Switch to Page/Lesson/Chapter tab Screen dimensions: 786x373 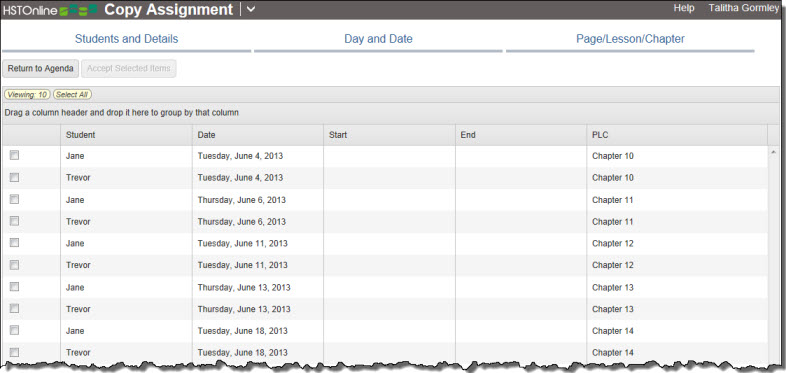point(630,39)
